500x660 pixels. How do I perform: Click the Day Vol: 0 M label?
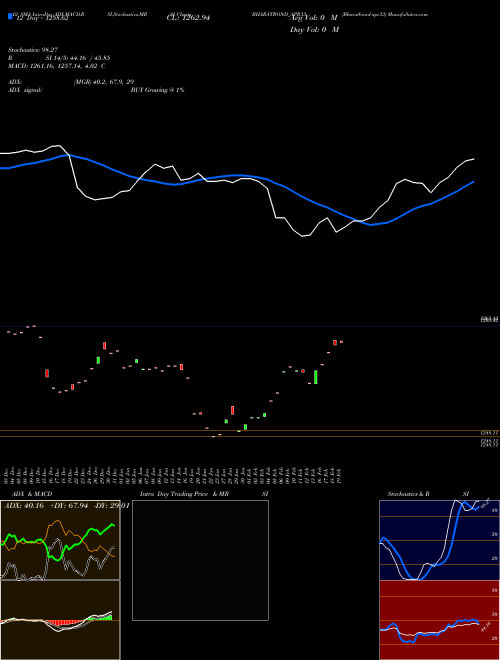pos(314,29)
